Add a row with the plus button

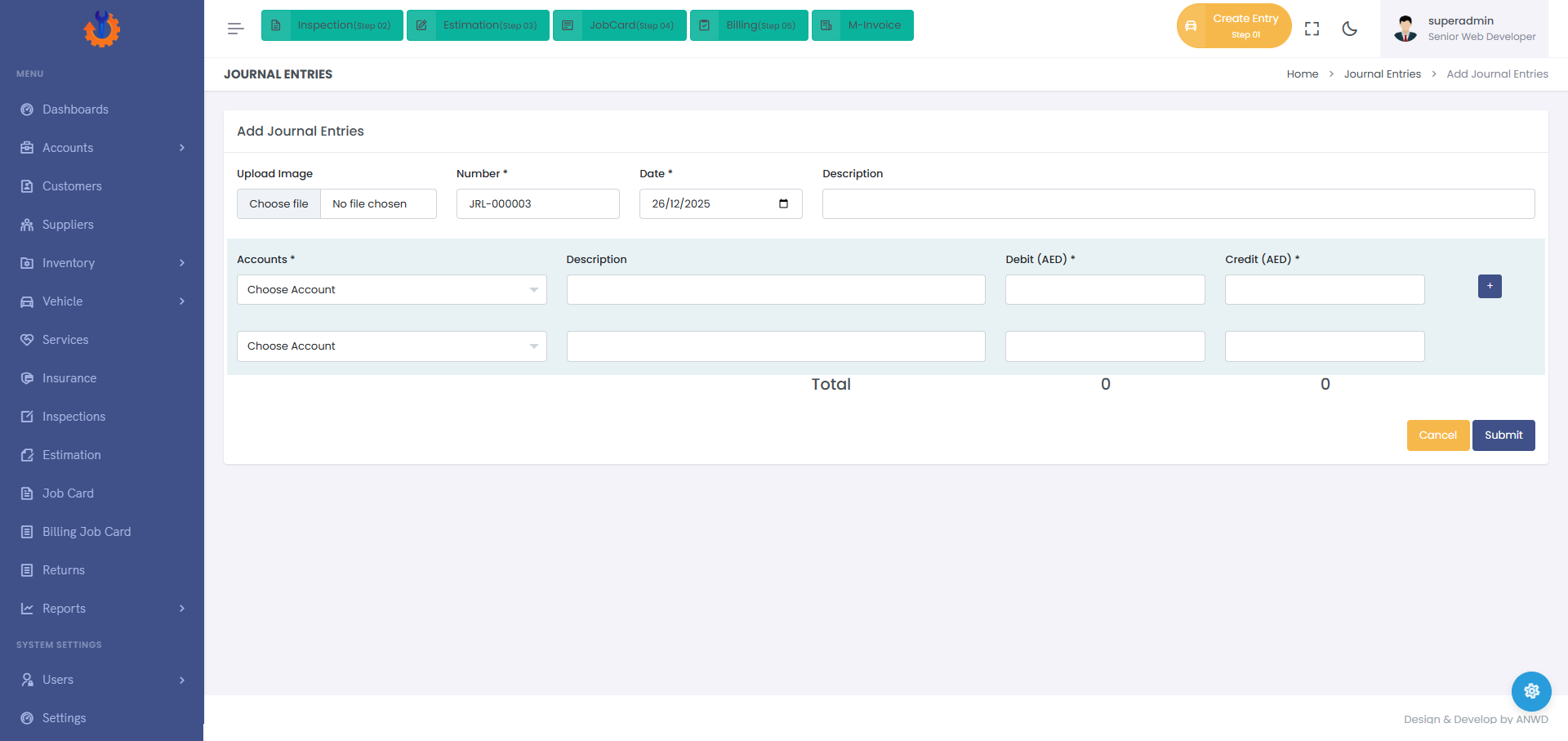tap(1490, 286)
